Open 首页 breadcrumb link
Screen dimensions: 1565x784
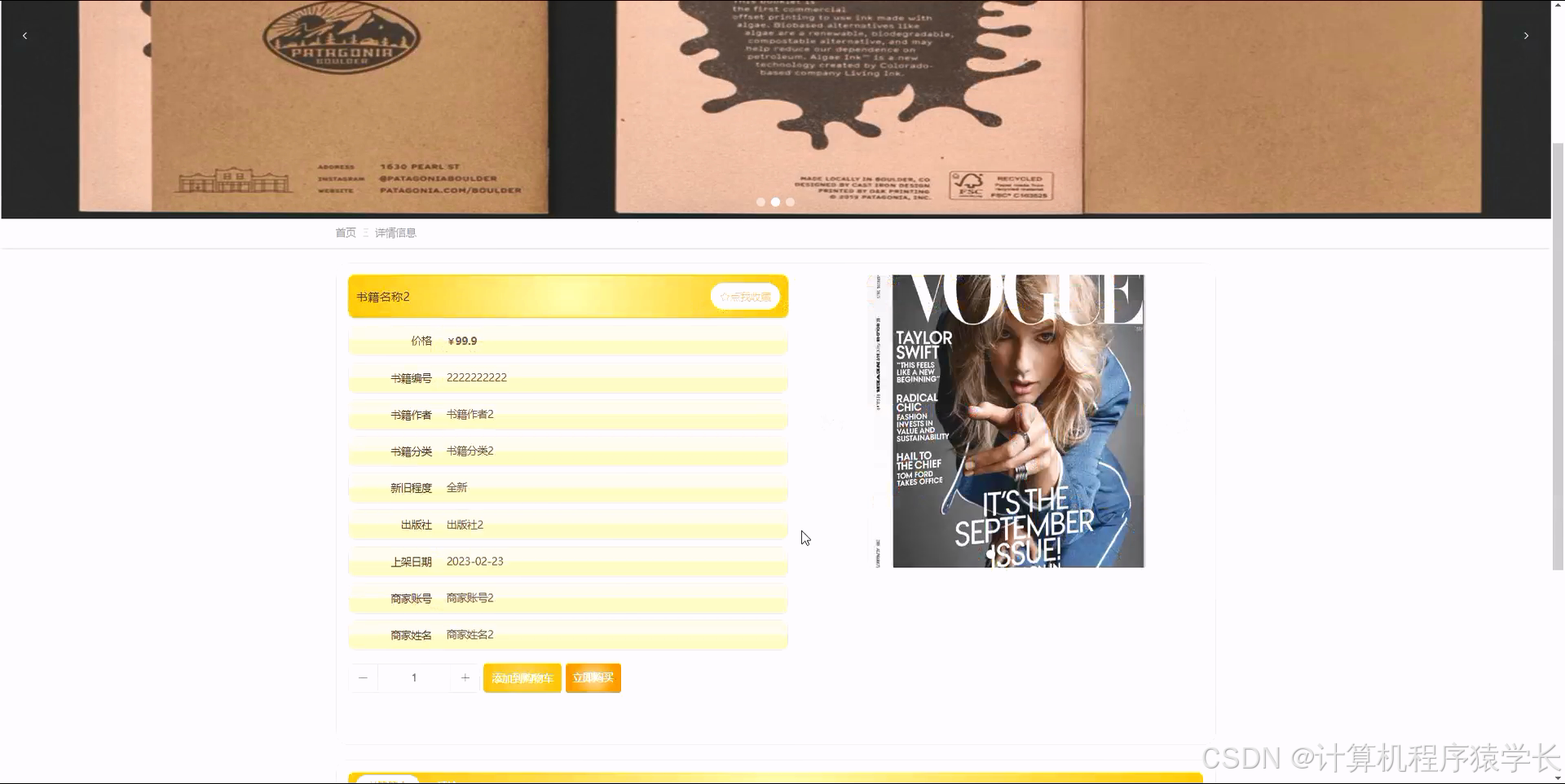click(x=346, y=233)
